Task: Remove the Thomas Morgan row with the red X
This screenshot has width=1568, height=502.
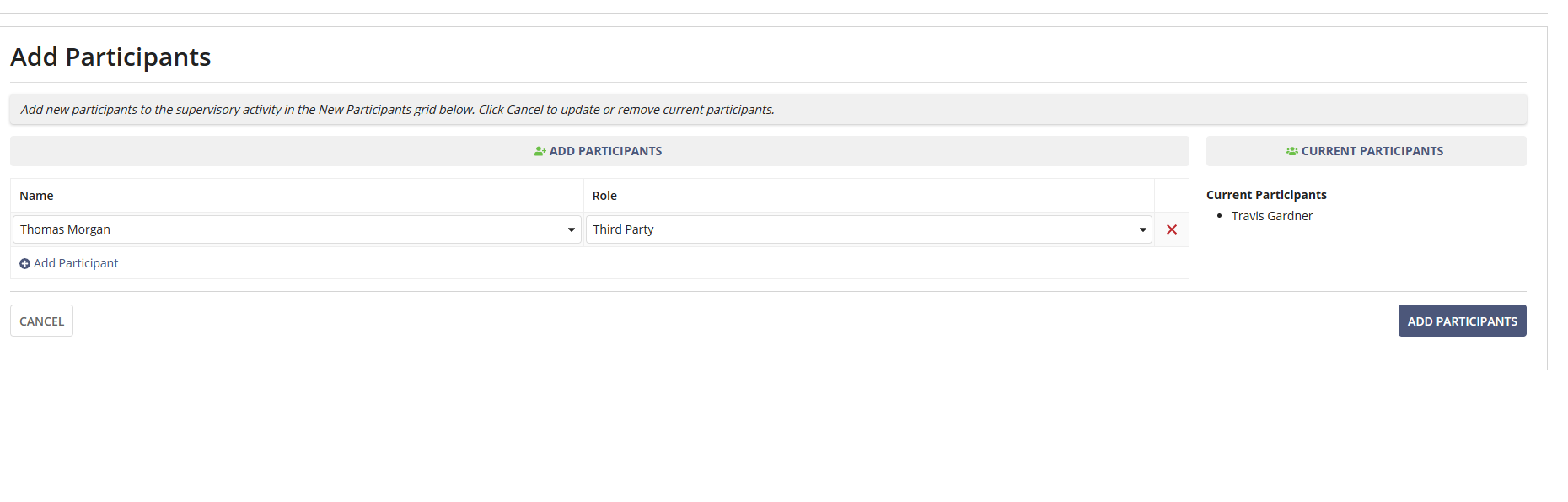Action: 1171,229
